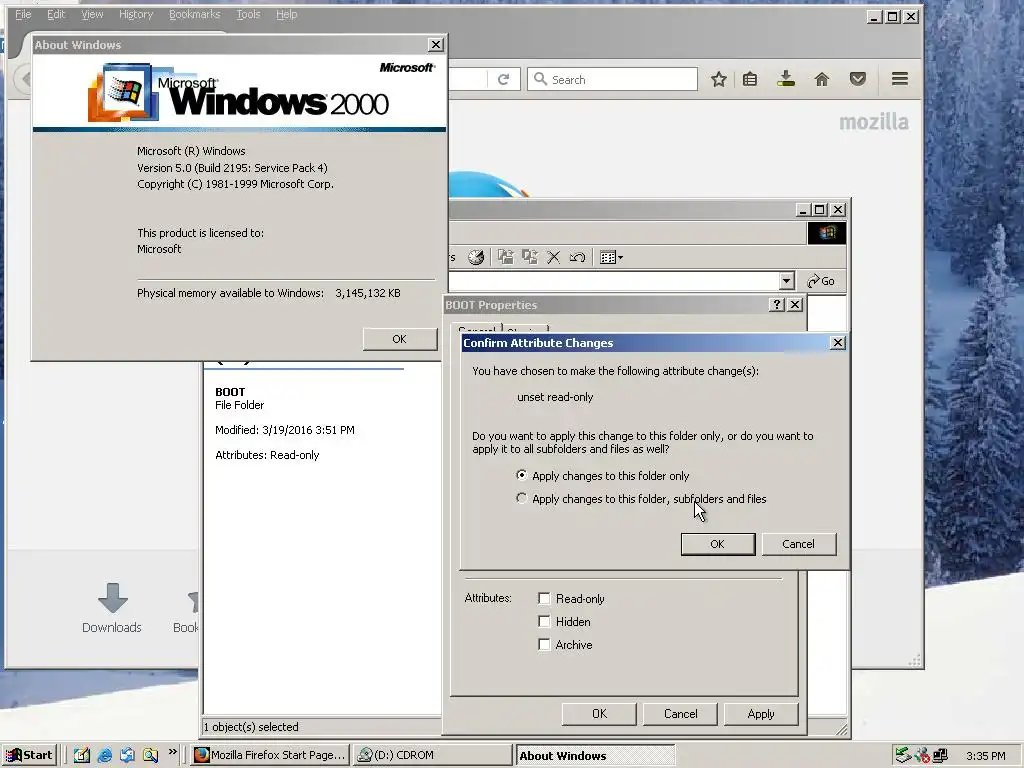This screenshot has width=1024, height=768.
Task: Open the Firefox Edit menu
Action: tap(56, 14)
